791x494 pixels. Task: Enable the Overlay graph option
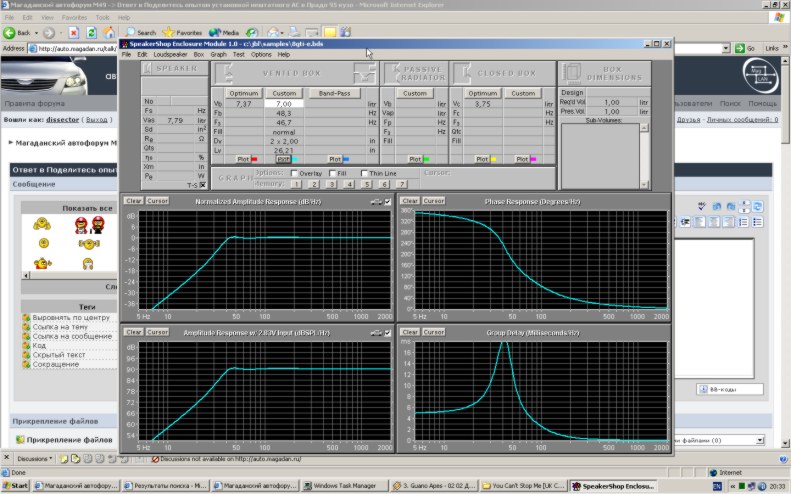(x=293, y=173)
